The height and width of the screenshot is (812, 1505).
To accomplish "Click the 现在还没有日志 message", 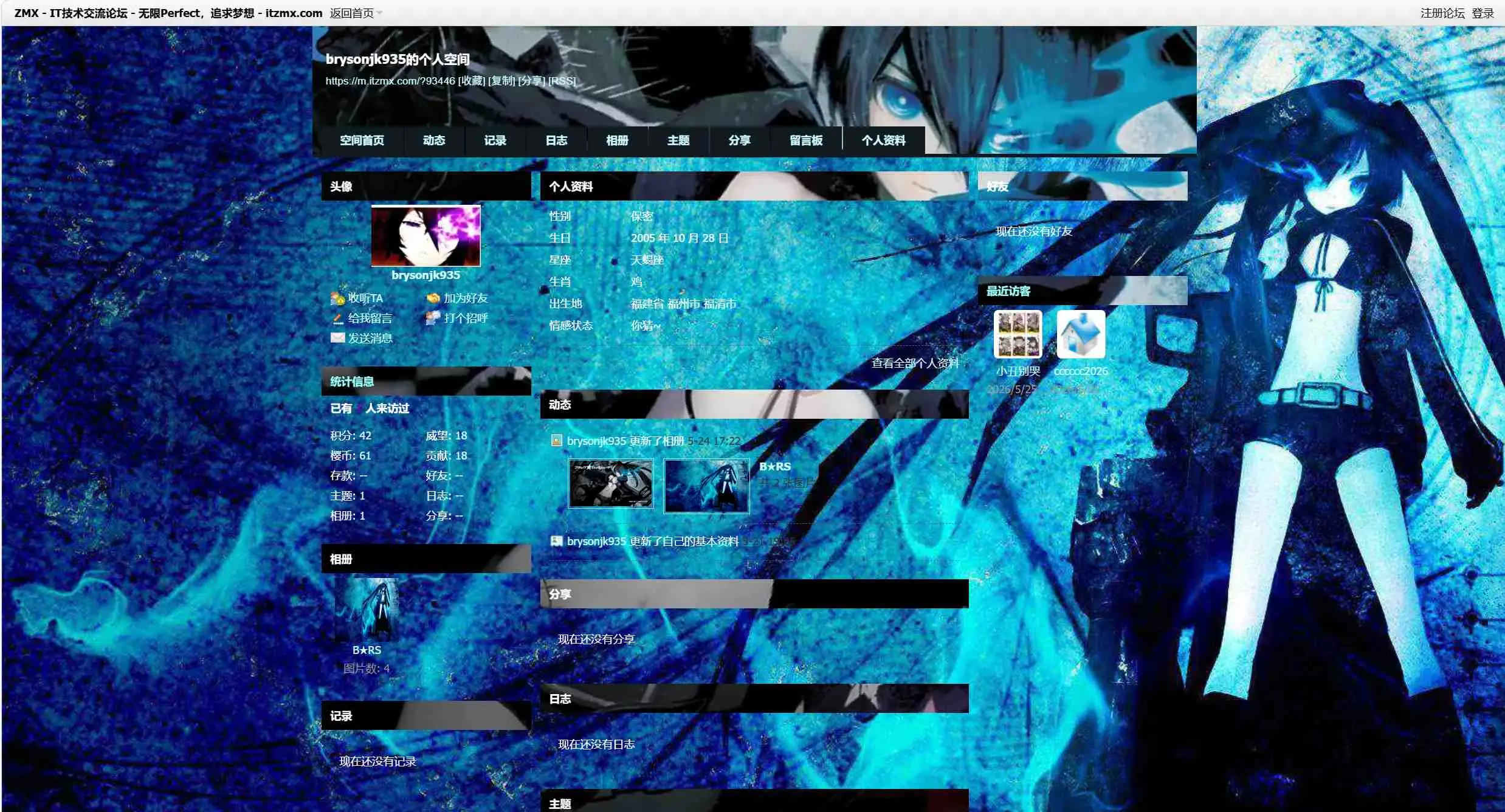I will (x=596, y=744).
